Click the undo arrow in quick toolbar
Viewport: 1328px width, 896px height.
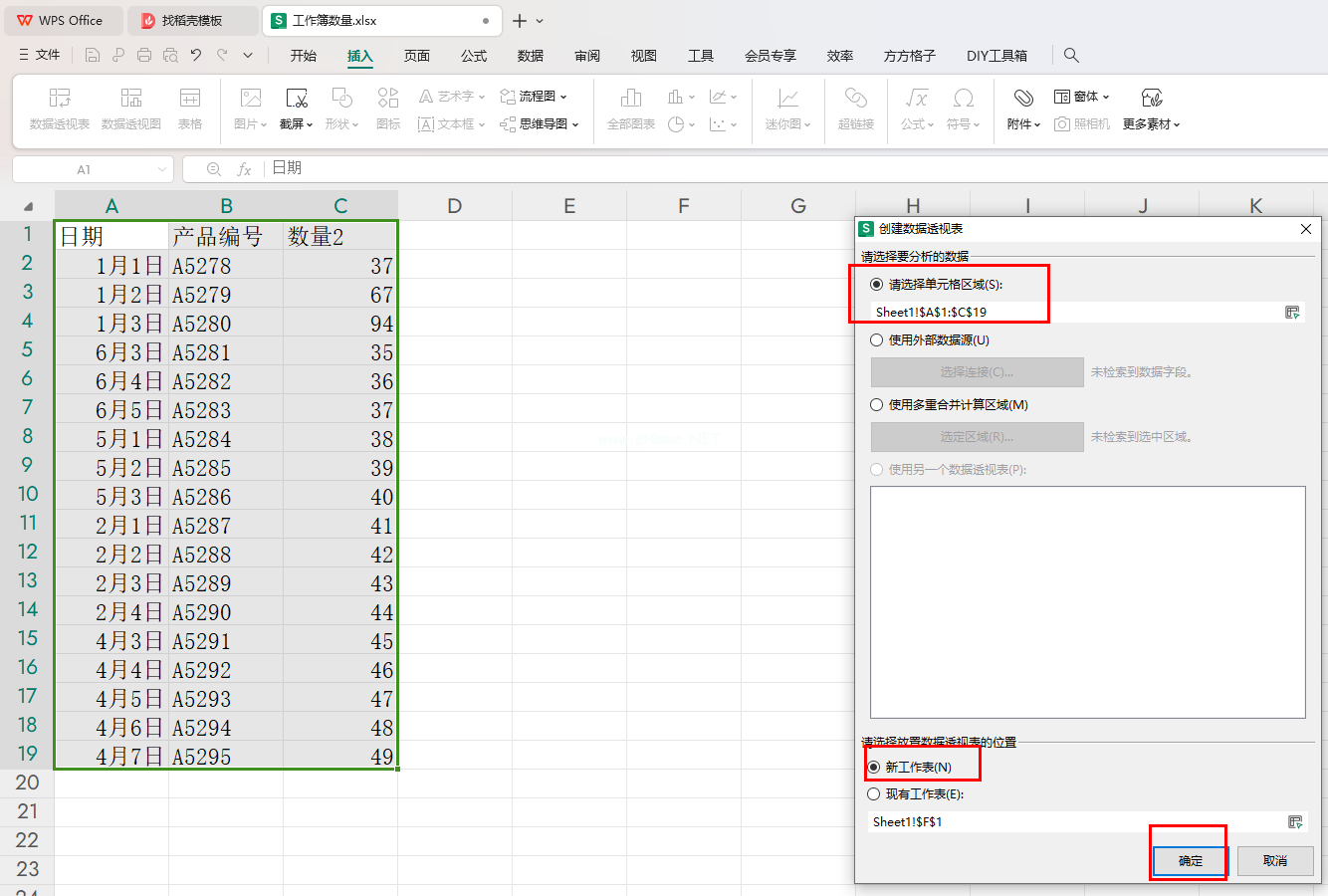[x=196, y=56]
